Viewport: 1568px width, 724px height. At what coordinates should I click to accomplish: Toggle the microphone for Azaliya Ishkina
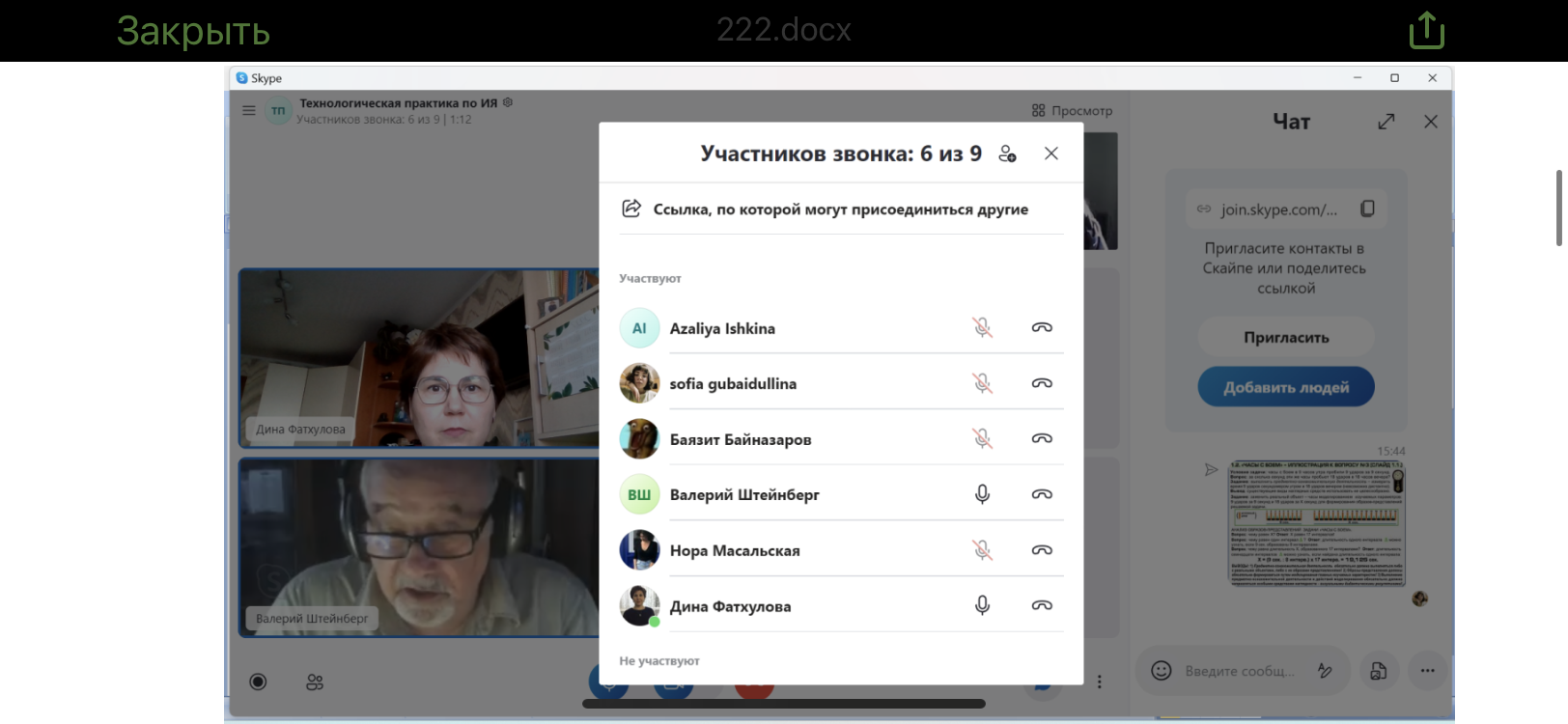click(x=982, y=328)
